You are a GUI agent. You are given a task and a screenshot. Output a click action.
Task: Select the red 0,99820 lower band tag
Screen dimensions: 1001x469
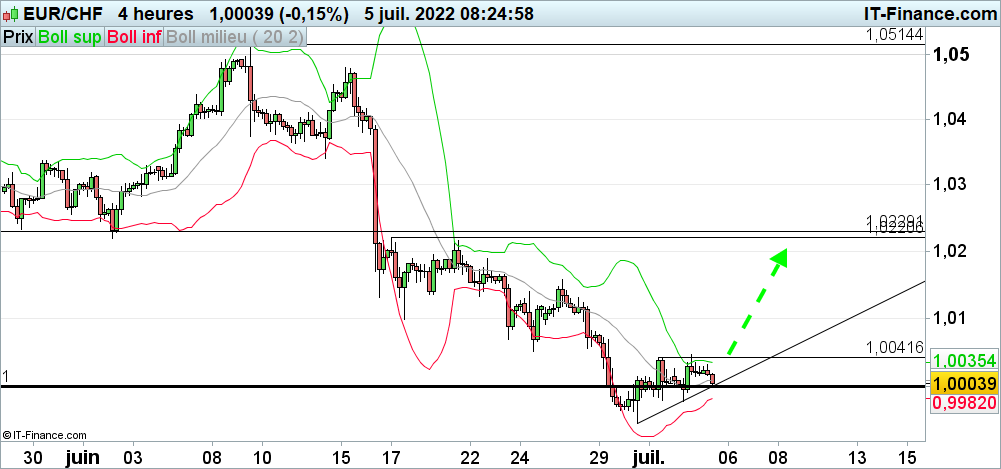(x=963, y=403)
